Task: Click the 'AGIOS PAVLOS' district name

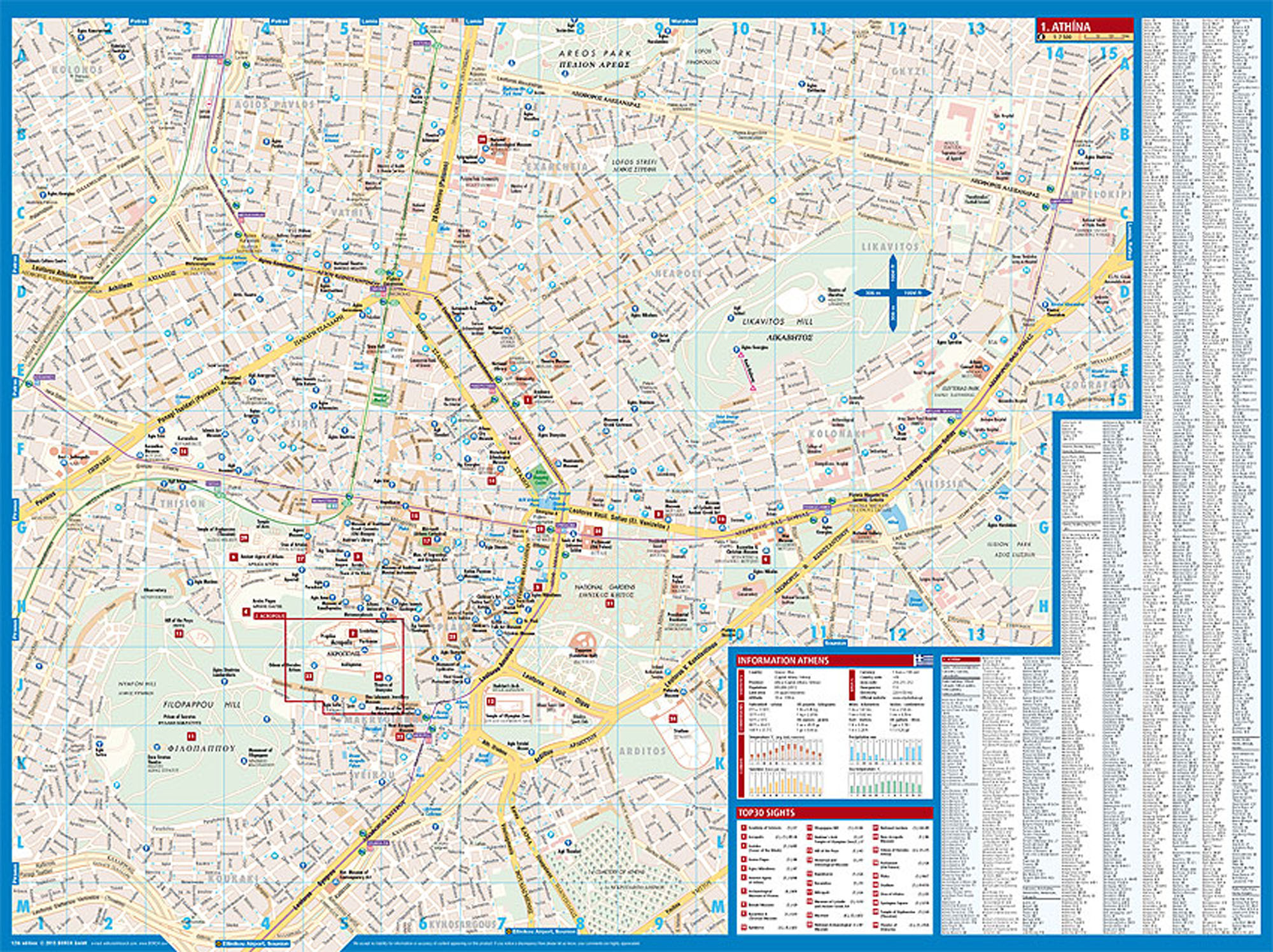Action: click(275, 104)
